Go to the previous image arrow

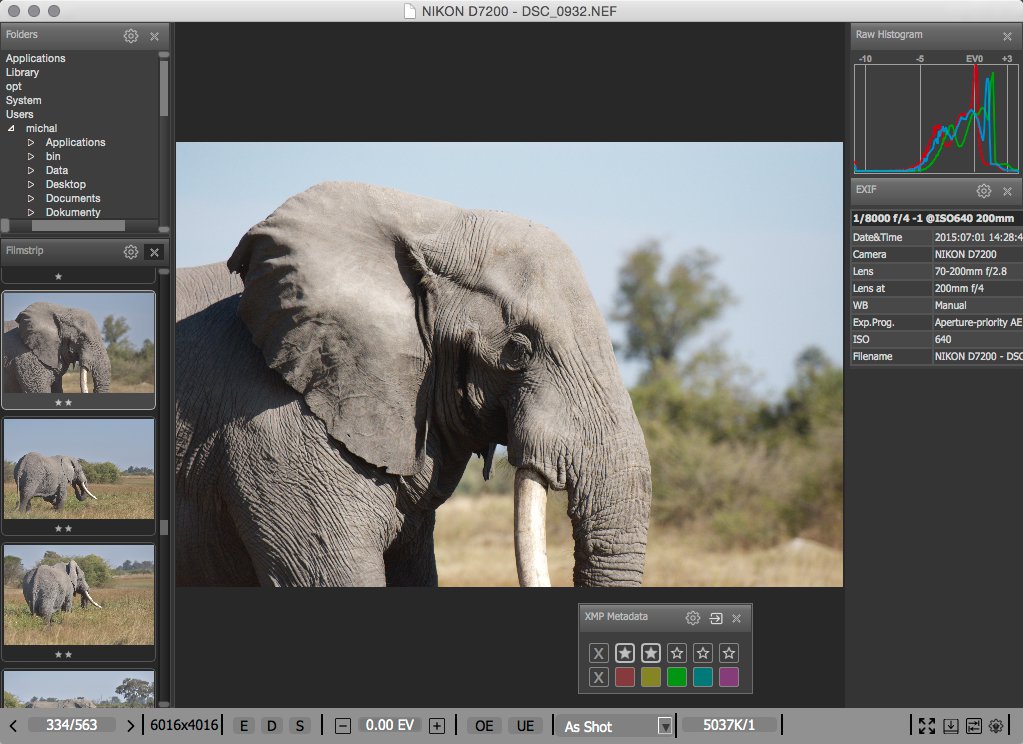(x=13, y=726)
